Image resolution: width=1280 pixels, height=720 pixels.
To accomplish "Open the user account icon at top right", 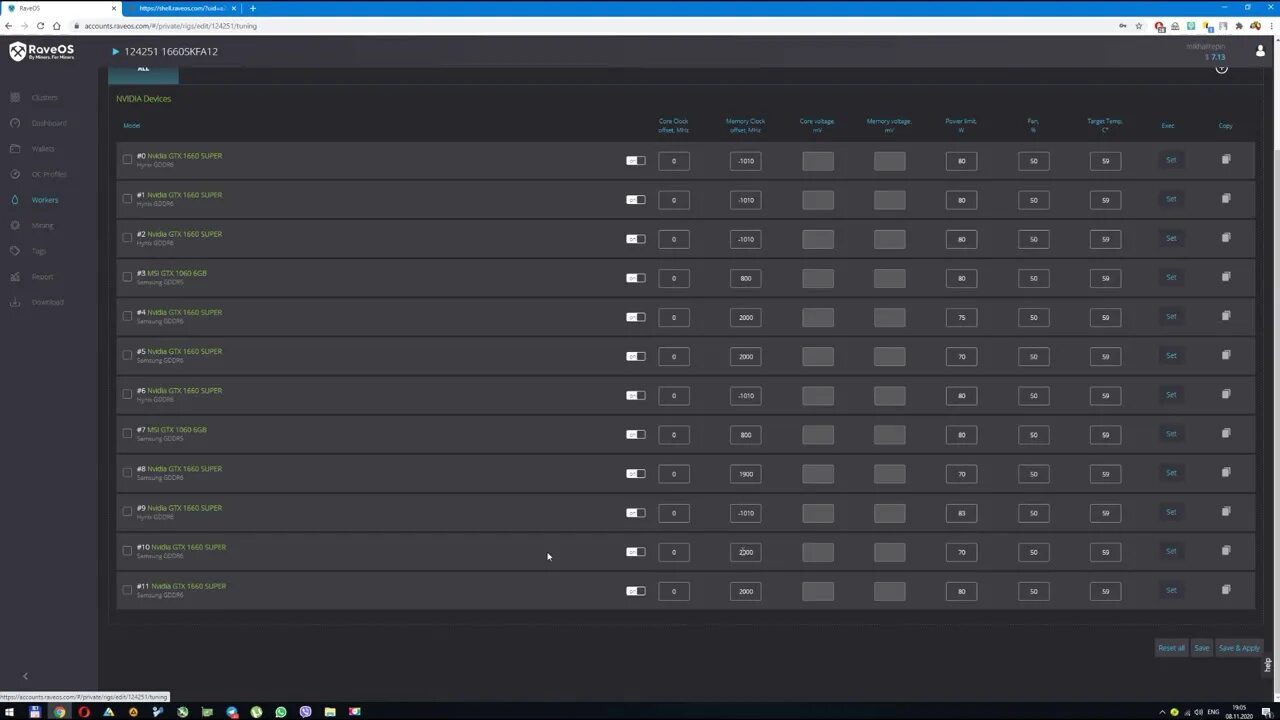I will click(x=1259, y=50).
